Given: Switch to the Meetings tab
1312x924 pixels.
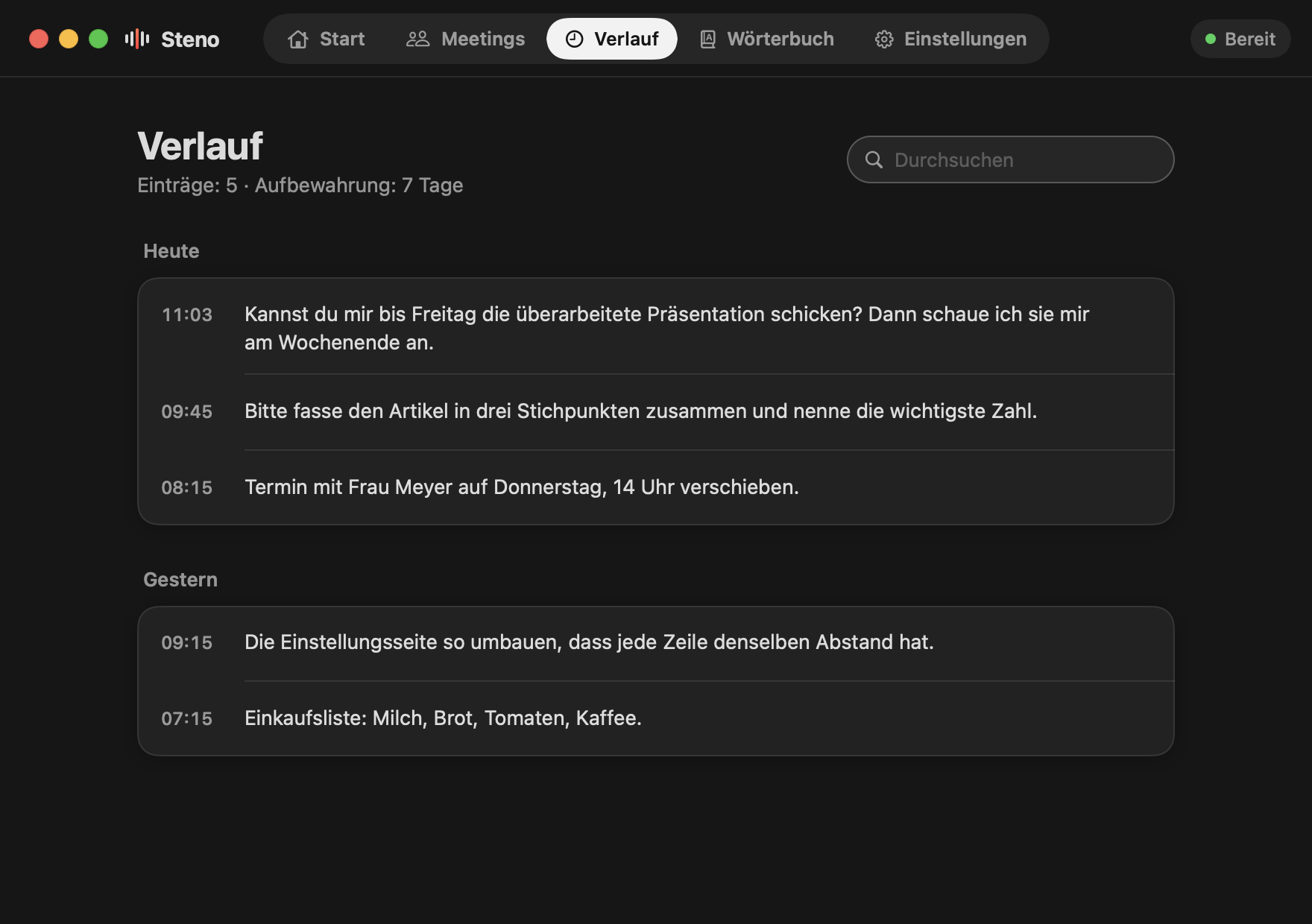Looking at the screenshot, I should pyautogui.click(x=465, y=39).
